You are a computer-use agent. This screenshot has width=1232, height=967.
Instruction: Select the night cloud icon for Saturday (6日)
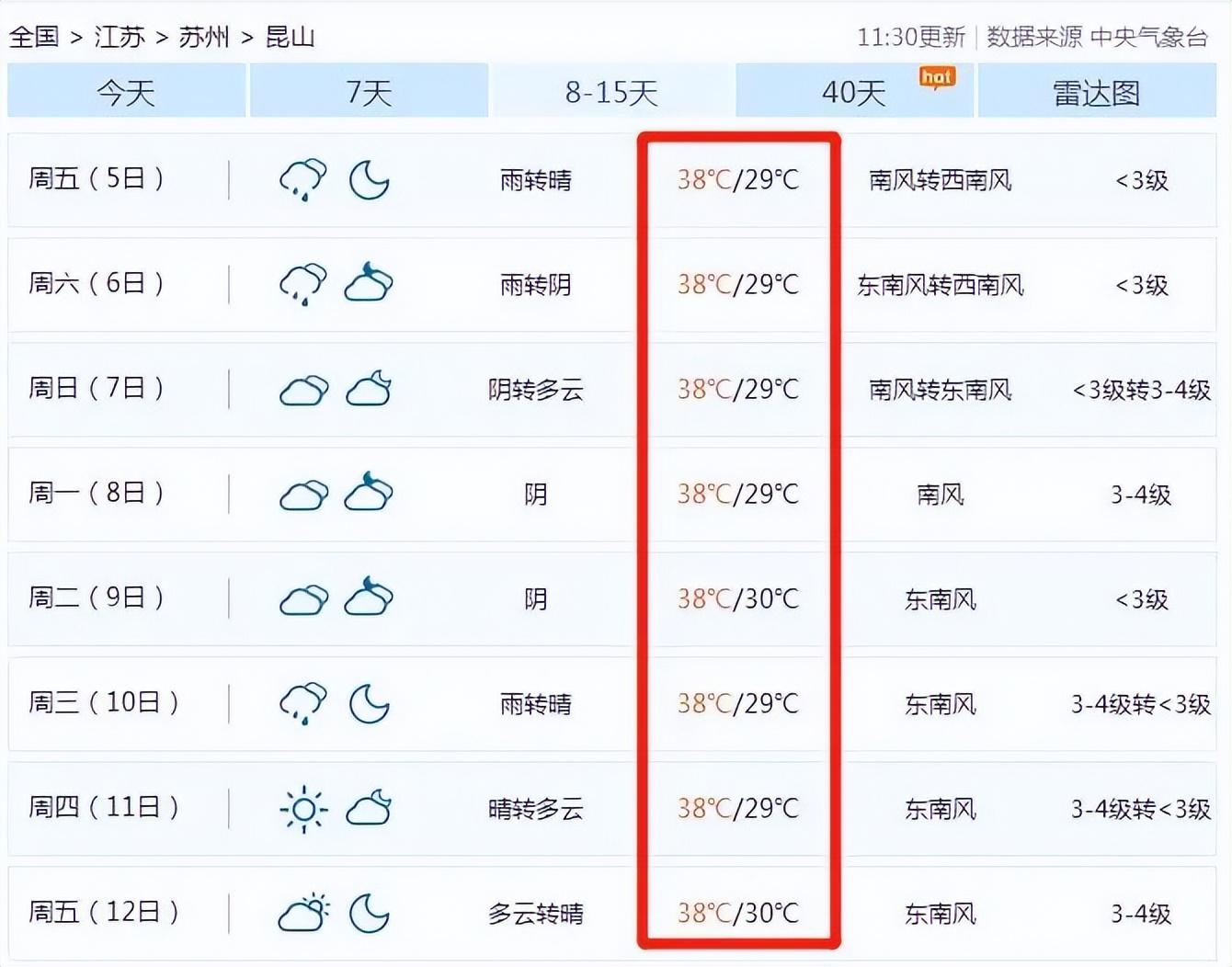pos(367,284)
